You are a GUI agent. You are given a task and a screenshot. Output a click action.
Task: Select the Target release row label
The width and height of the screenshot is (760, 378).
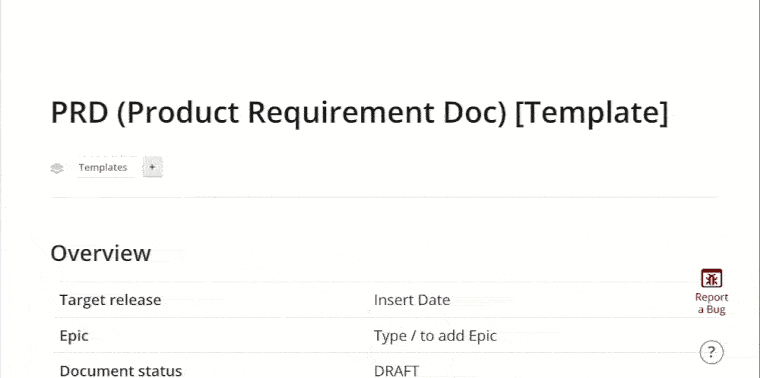[110, 300]
